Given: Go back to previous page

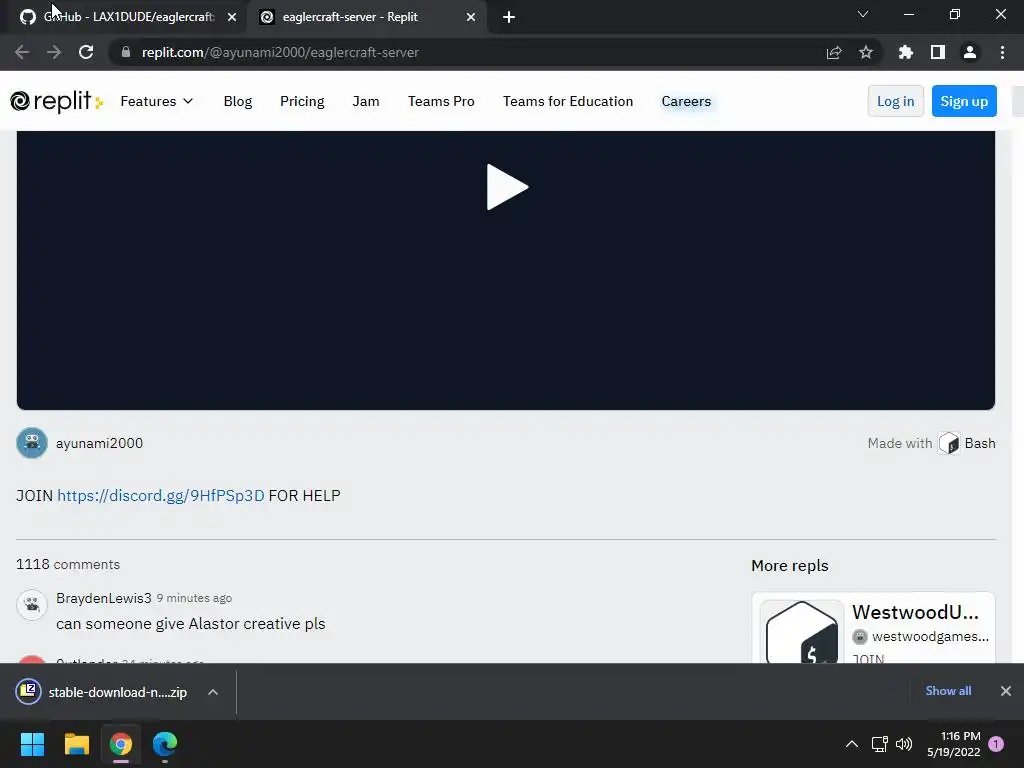Looking at the screenshot, I should (x=22, y=52).
